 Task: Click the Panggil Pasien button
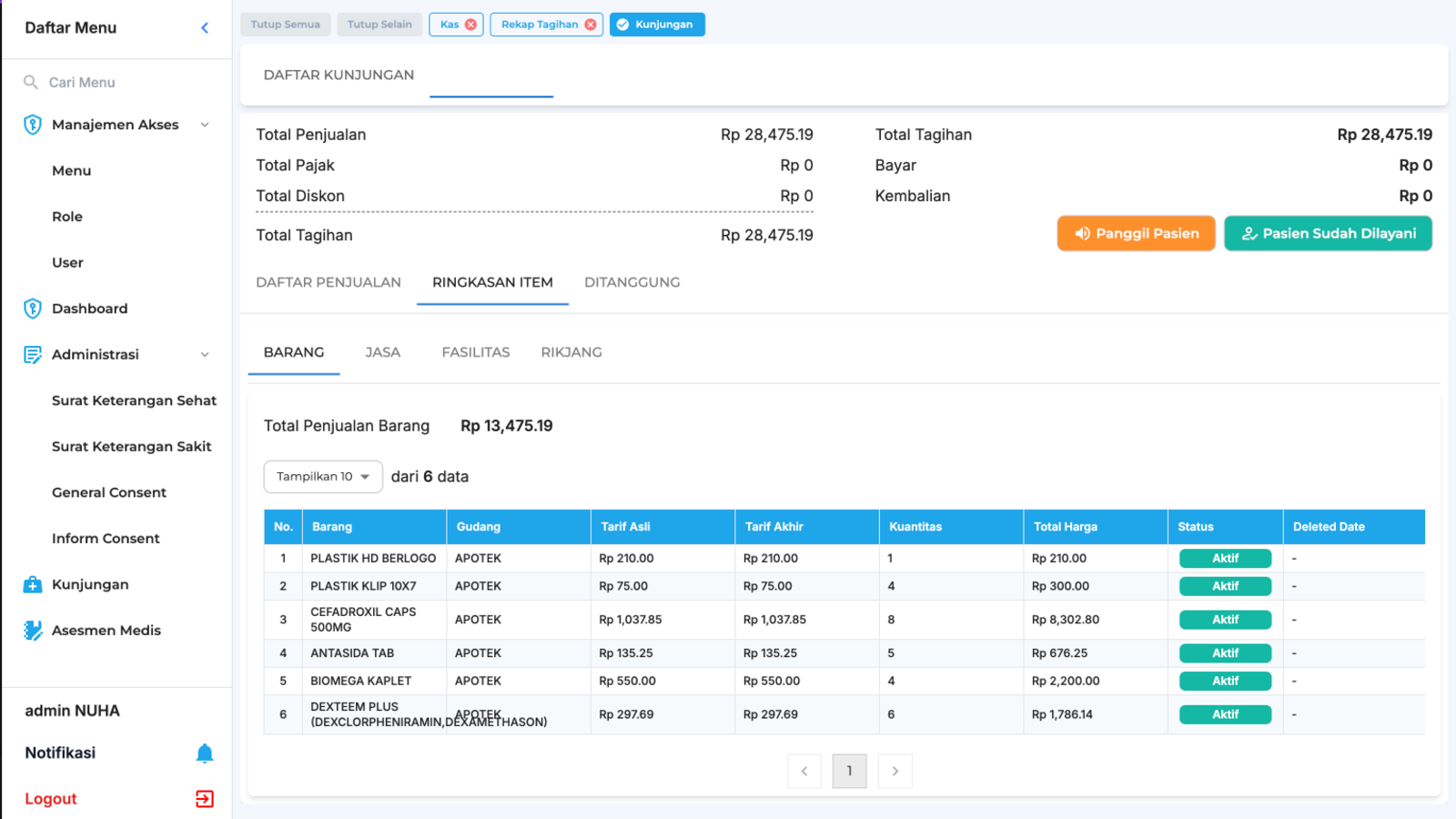click(1136, 234)
